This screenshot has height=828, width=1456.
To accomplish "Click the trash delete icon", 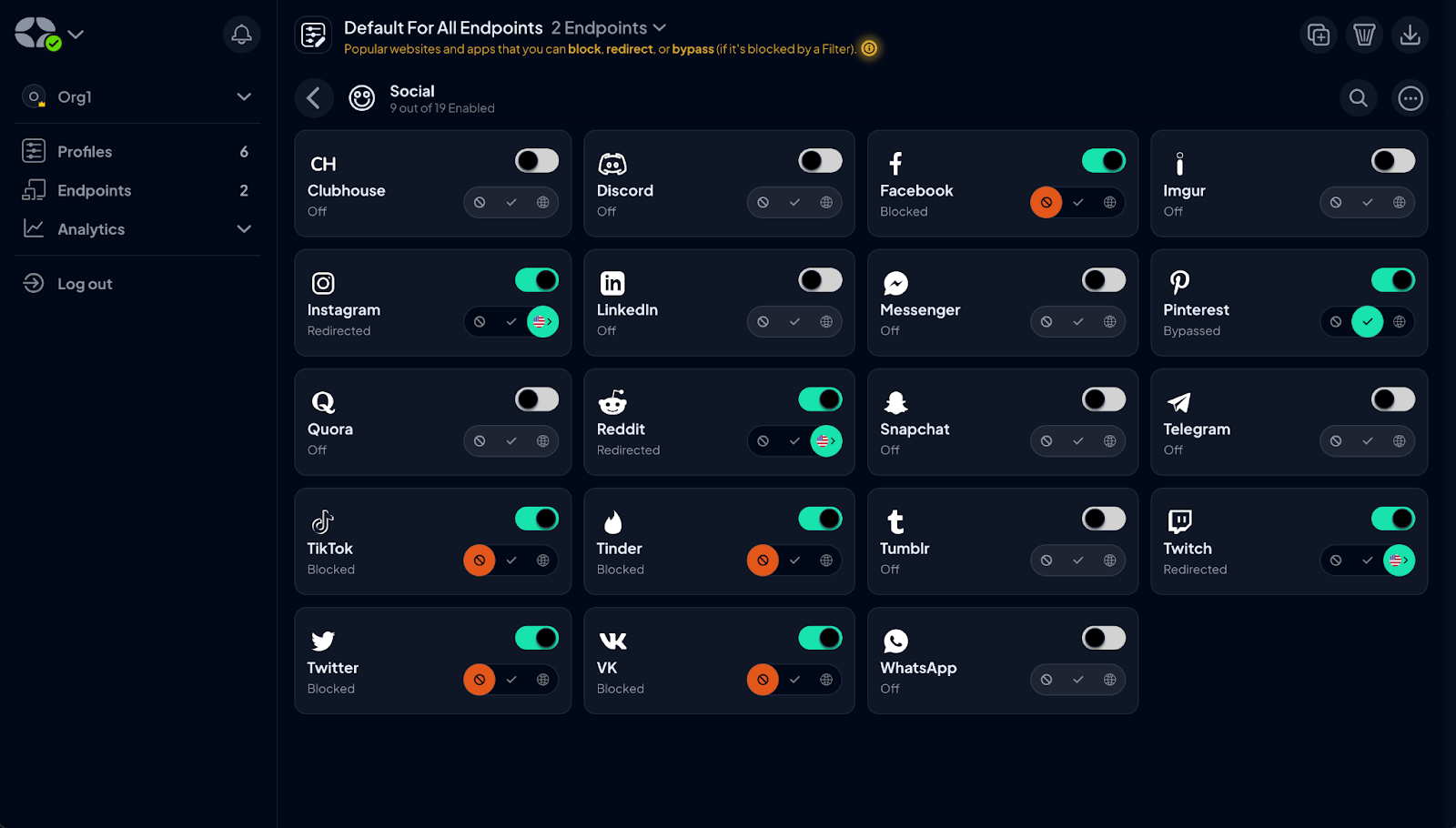I will (x=1364, y=35).
